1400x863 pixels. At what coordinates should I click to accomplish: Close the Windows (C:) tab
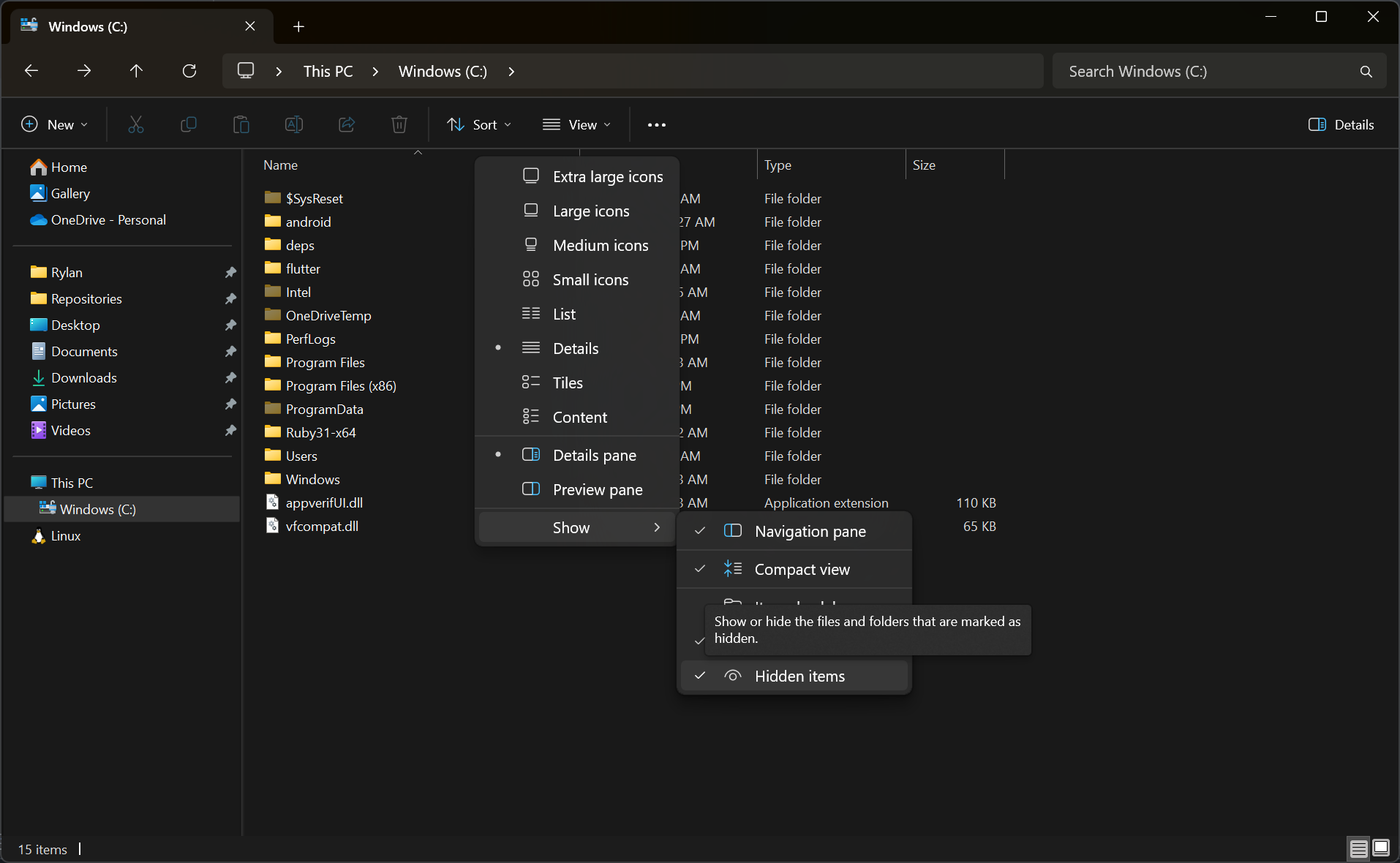(250, 26)
